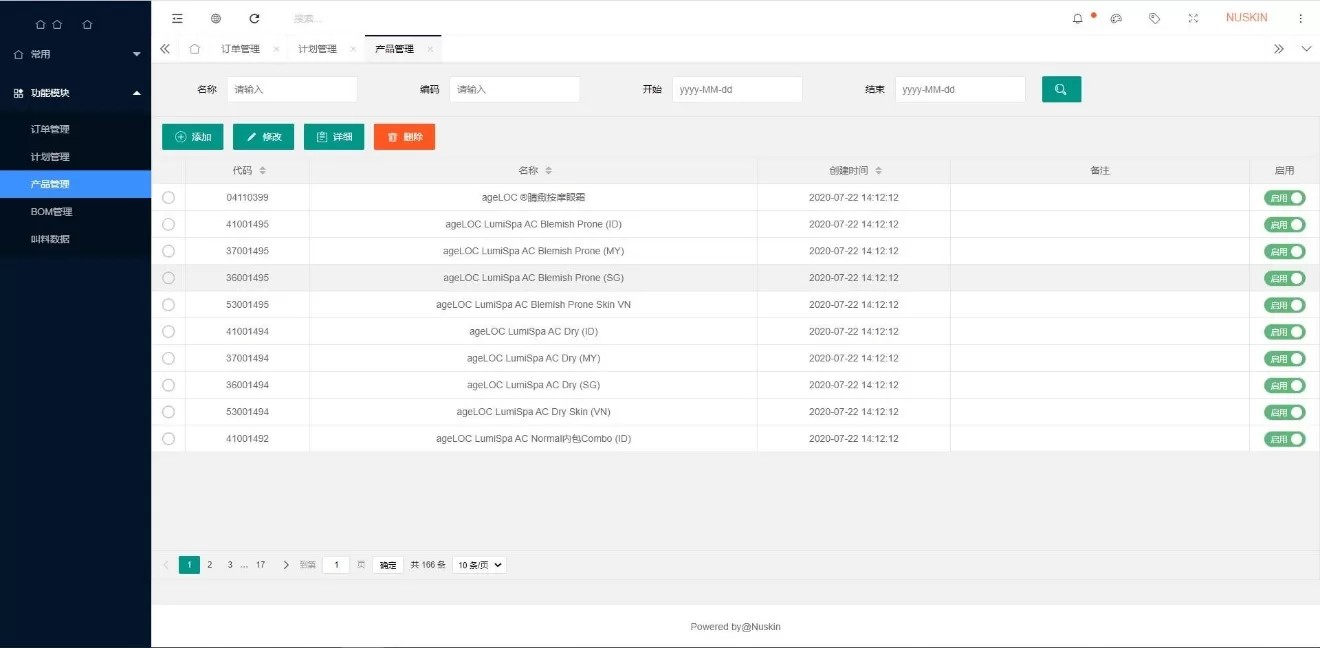Toggle the 启用 switch for row 36001495

1285,278
